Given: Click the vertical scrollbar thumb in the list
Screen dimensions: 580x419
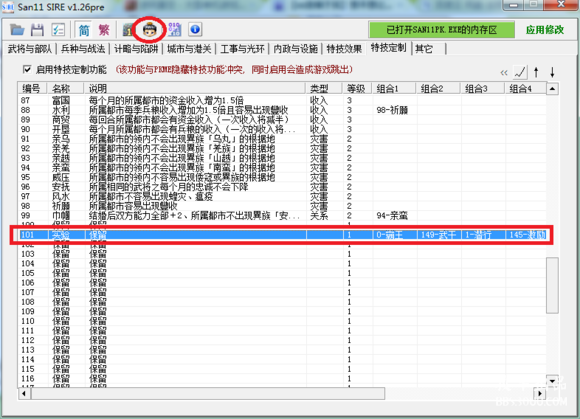Looking at the screenshot, I should coord(552,285).
